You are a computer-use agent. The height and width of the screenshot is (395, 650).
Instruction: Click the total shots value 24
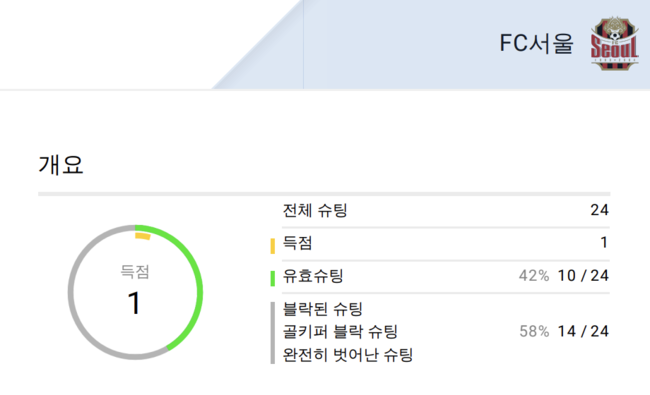click(x=599, y=210)
